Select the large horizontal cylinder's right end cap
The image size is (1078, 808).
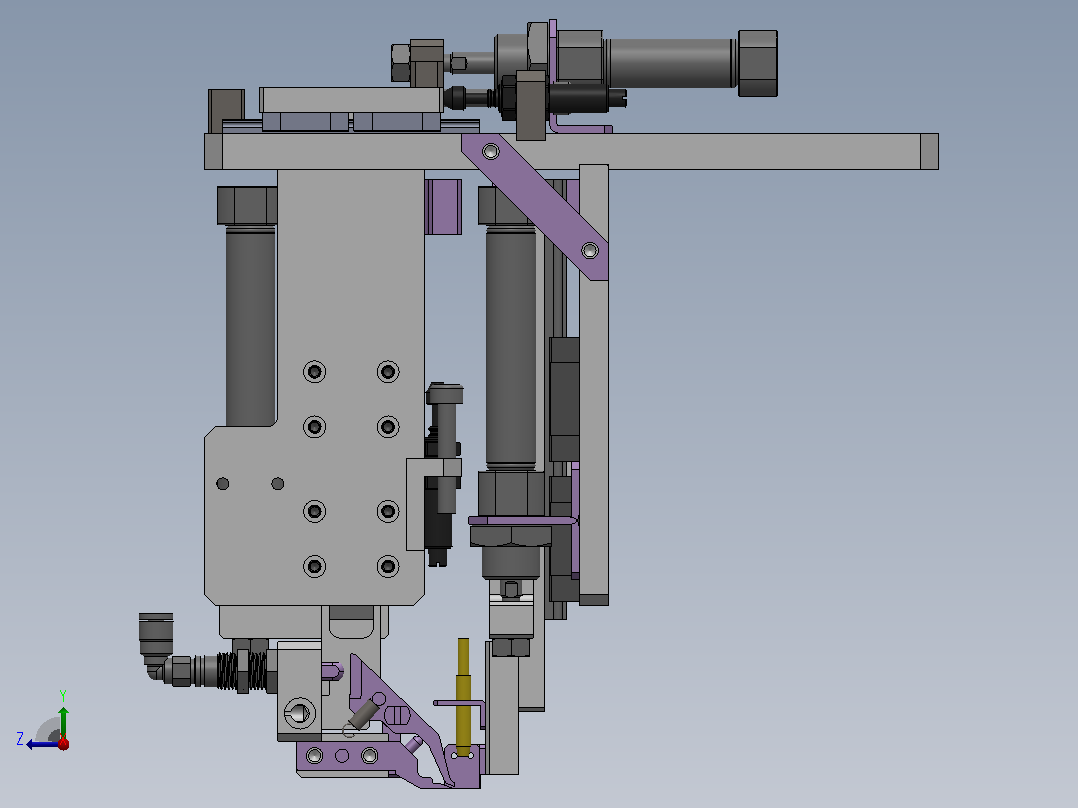(x=758, y=63)
